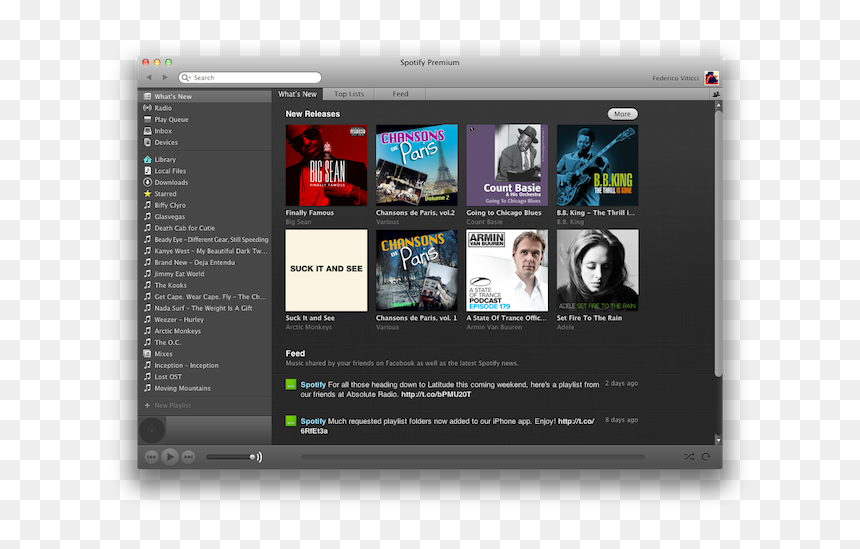Image resolution: width=860 pixels, height=549 pixels.
Task: Open Chansons de Paris vol.2 cover
Action: tap(417, 165)
